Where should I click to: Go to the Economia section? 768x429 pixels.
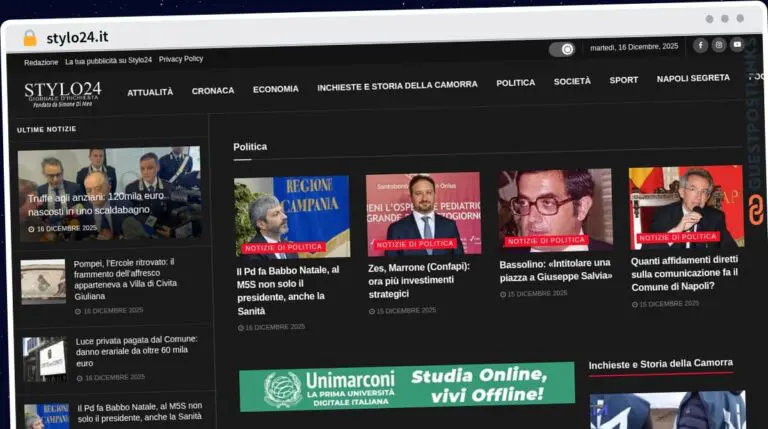(275, 88)
